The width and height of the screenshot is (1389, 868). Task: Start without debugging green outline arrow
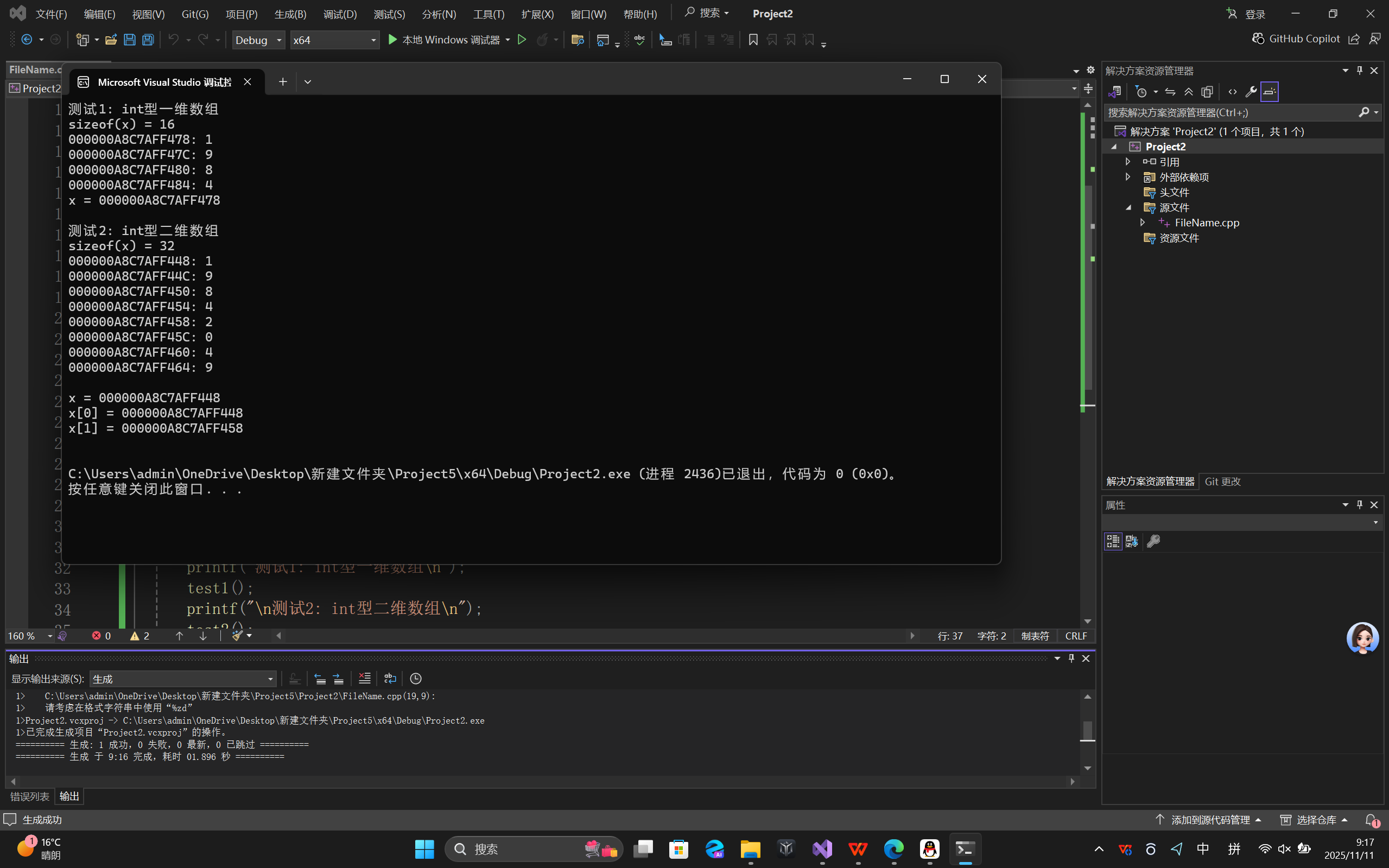(x=522, y=40)
